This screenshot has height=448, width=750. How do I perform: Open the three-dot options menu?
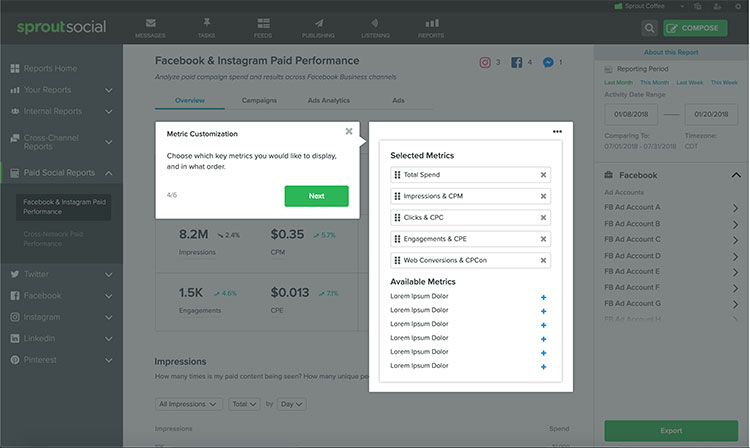557,131
